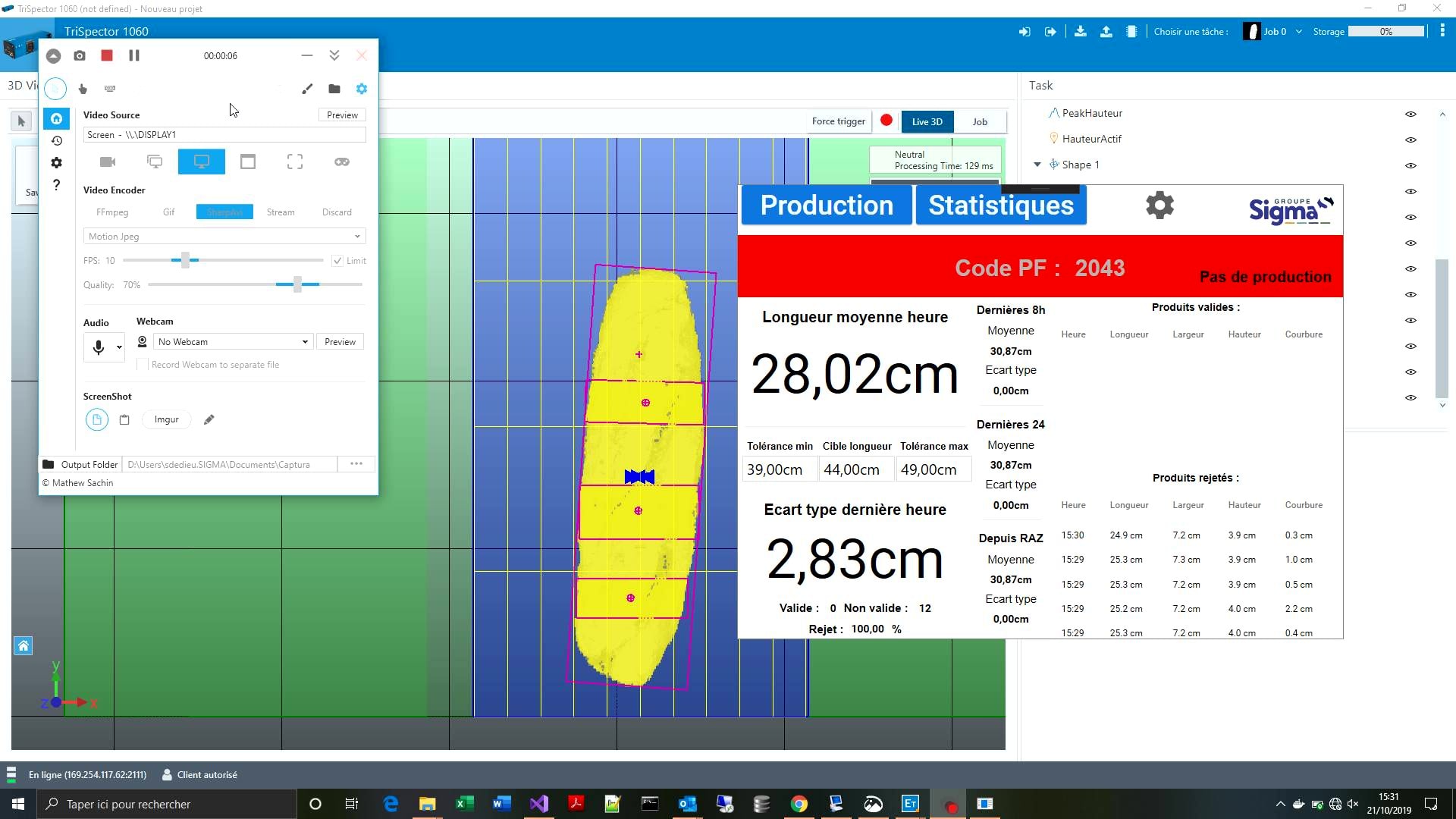Toggle keystrokes overlay keyboard icon

coord(110,89)
